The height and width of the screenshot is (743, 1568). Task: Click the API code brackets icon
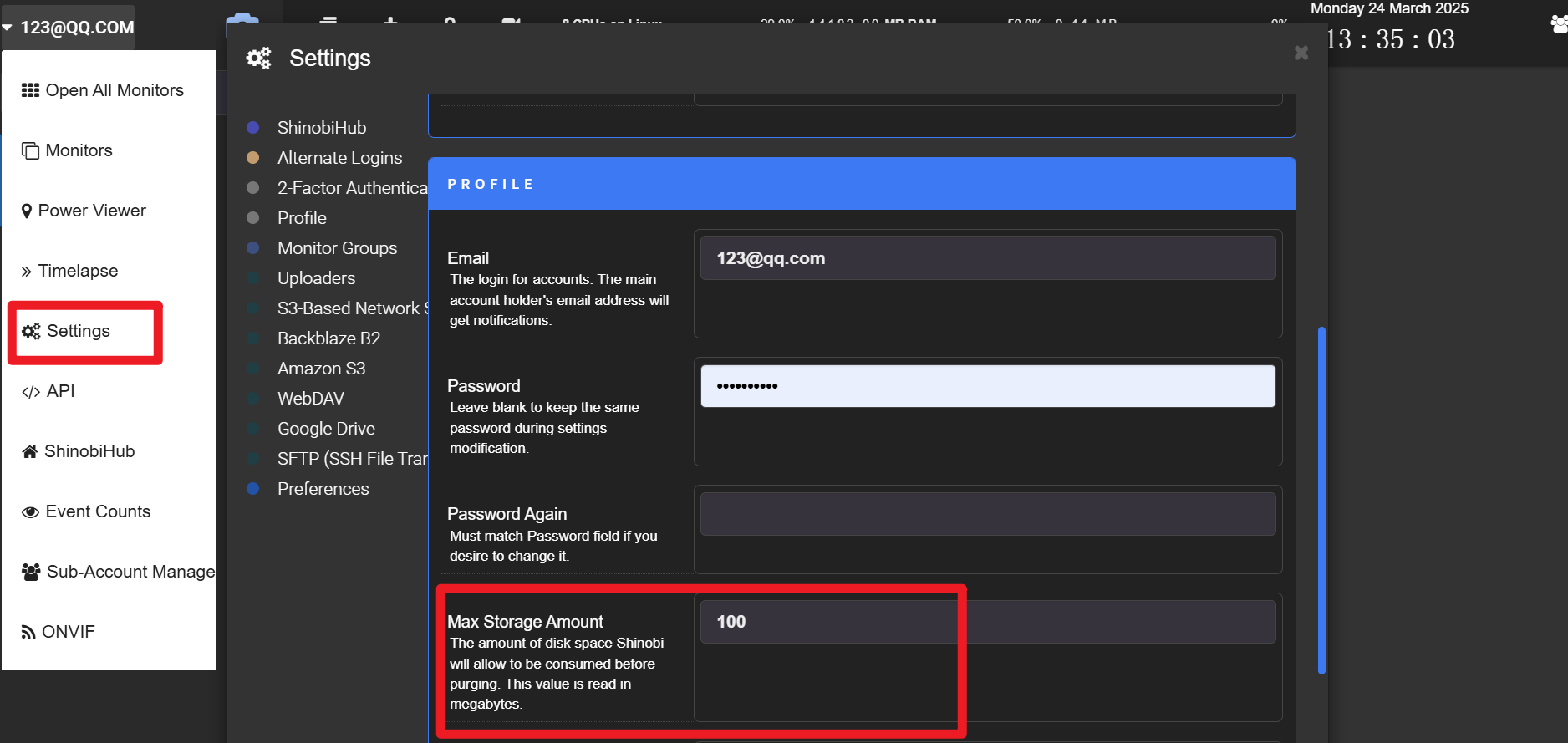(x=31, y=391)
